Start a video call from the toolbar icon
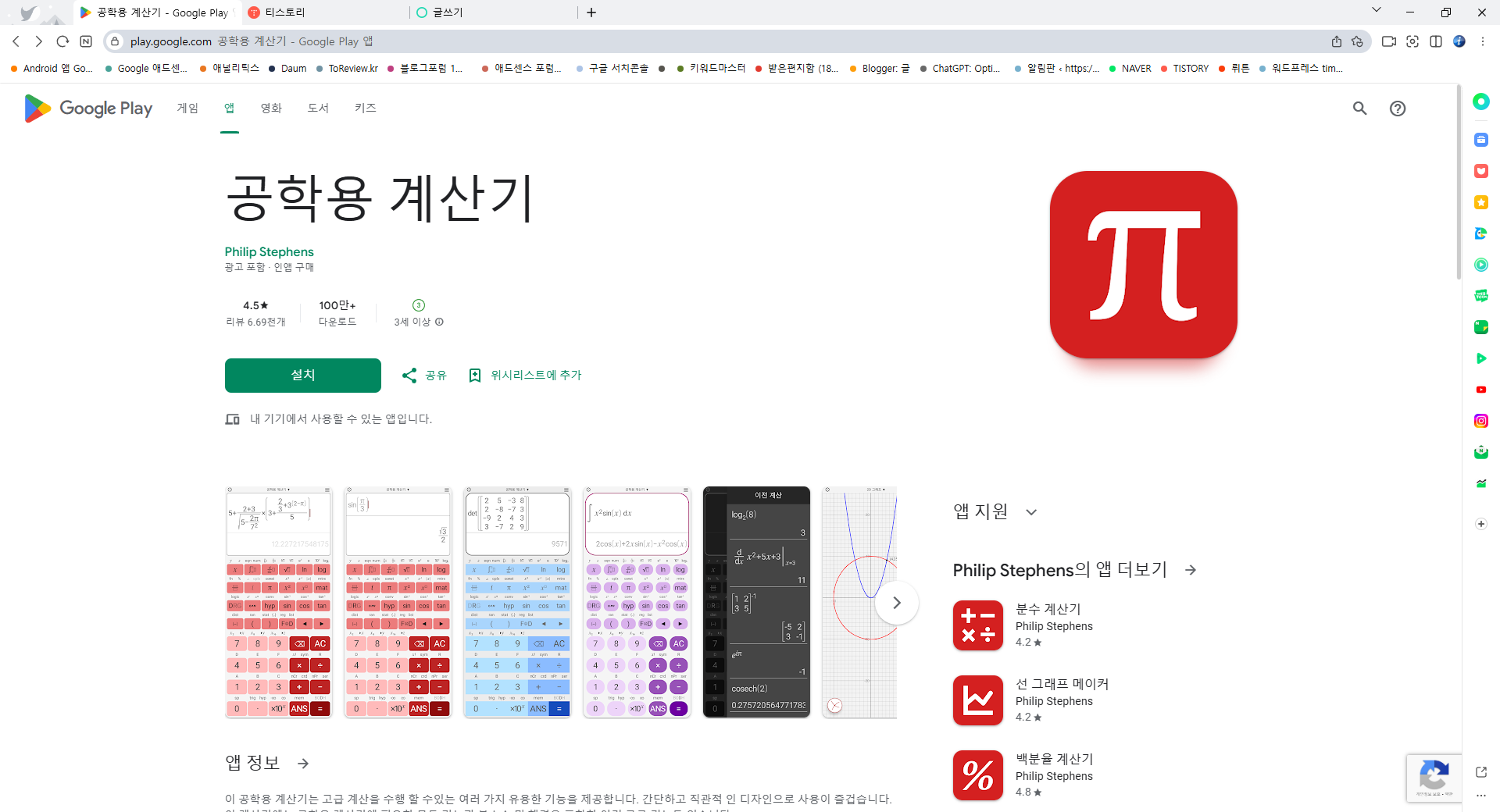This screenshot has width=1500, height=812. [1390, 41]
